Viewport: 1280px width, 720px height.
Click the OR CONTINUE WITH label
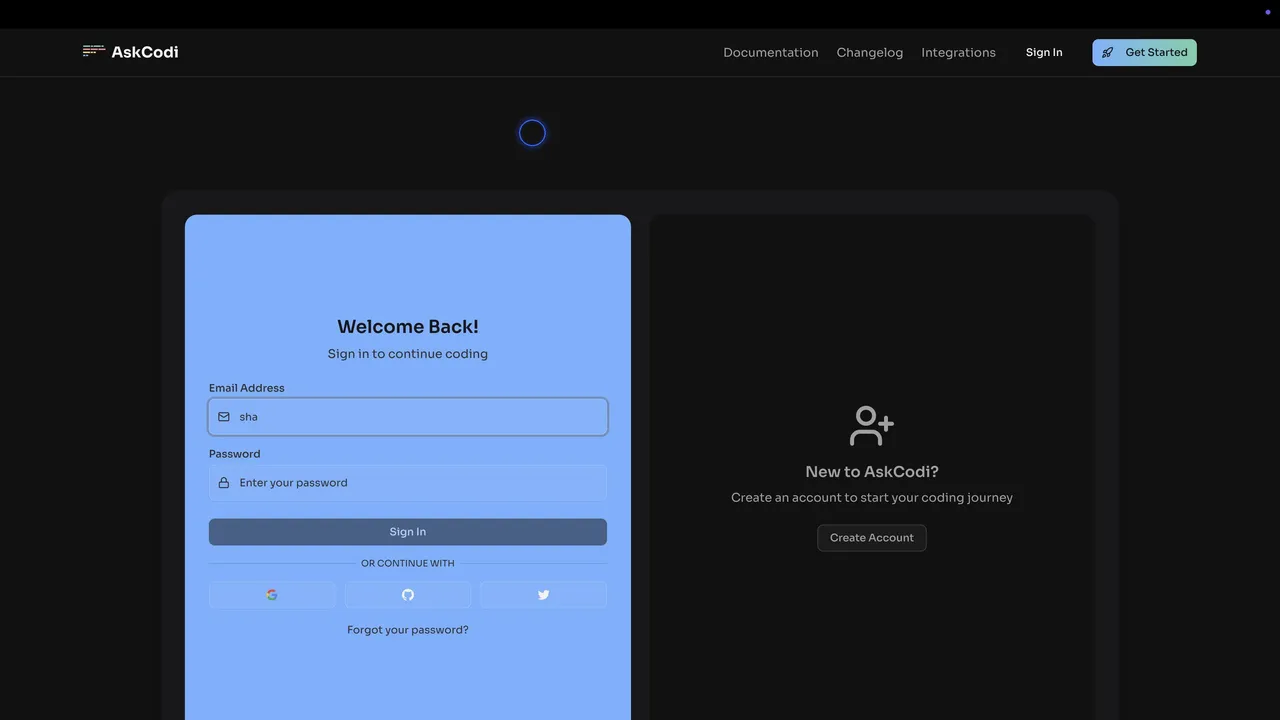(408, 564)
